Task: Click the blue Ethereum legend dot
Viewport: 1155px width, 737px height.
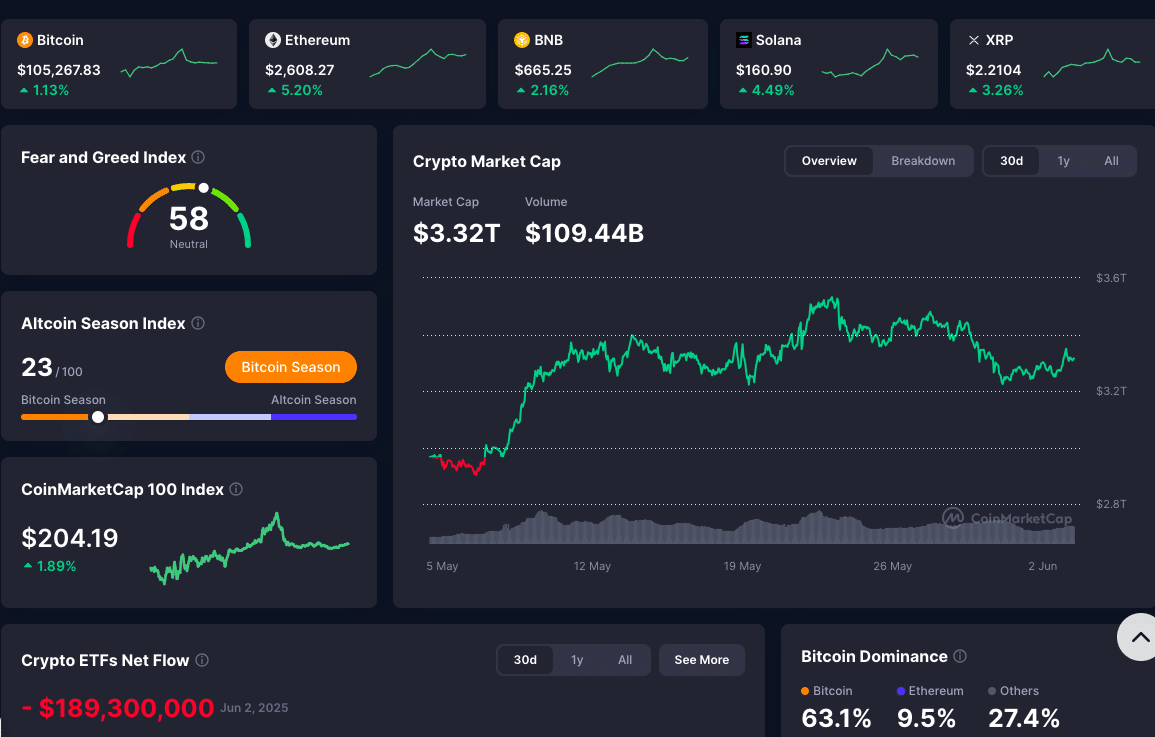Action: tap(901, 691)
